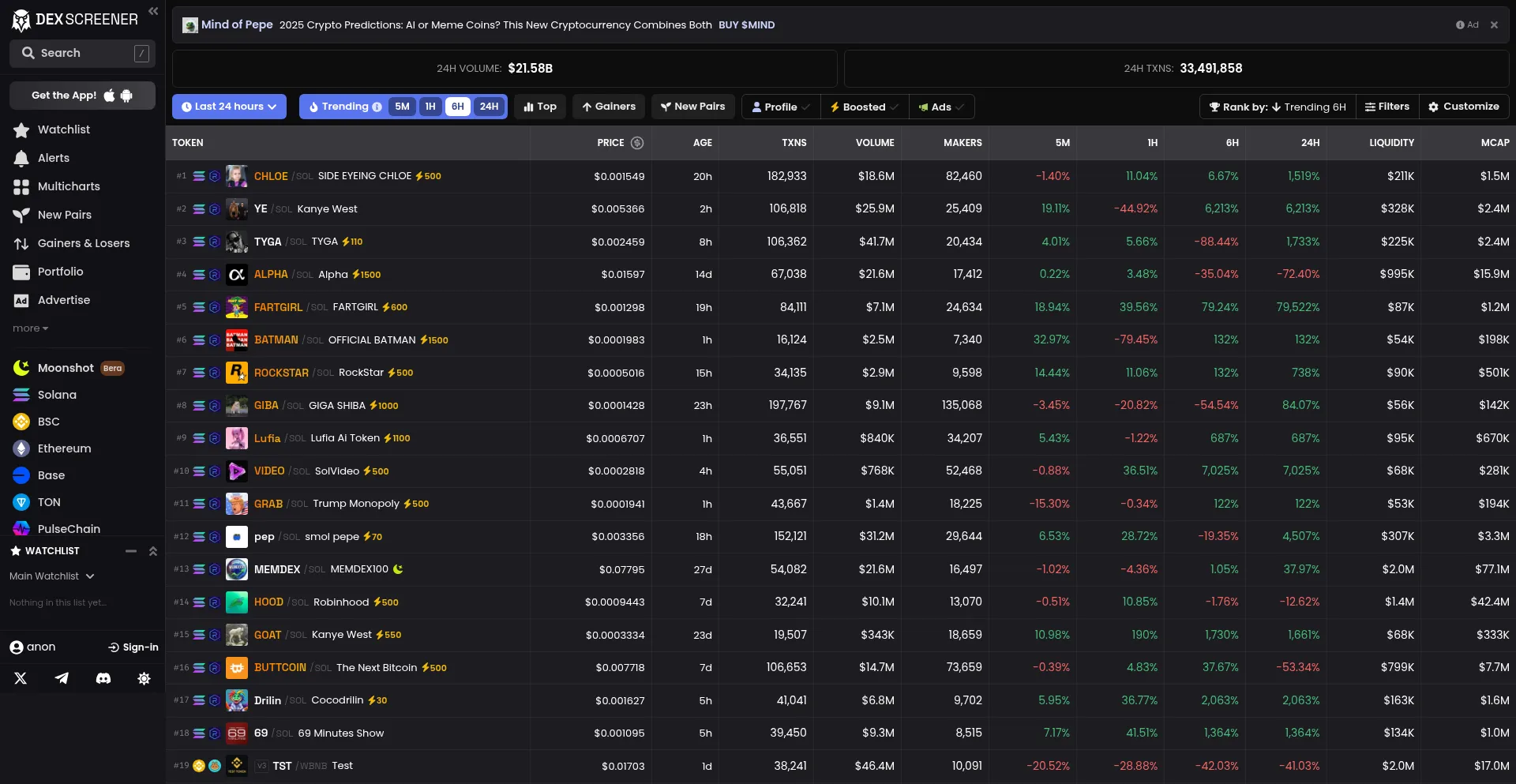Sort by LIQUIDITY column header
Screen dimensions: 1516x784
click(x=1391, y=143)
